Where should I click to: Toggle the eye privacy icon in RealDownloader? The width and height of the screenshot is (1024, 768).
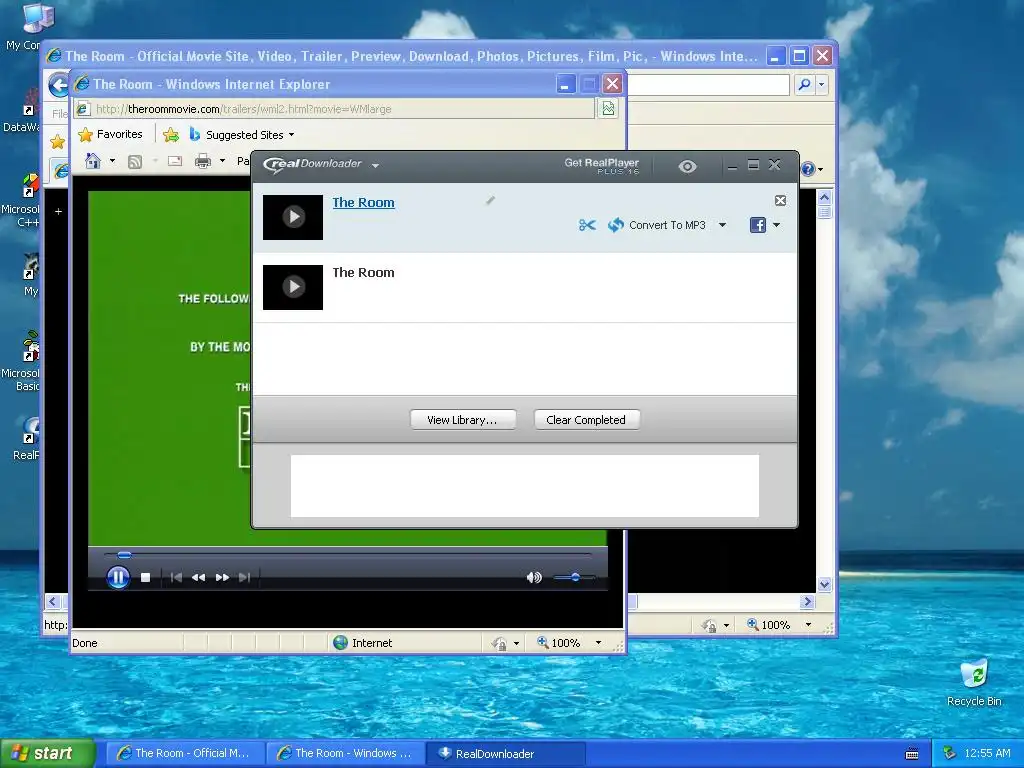click(687, 167)
